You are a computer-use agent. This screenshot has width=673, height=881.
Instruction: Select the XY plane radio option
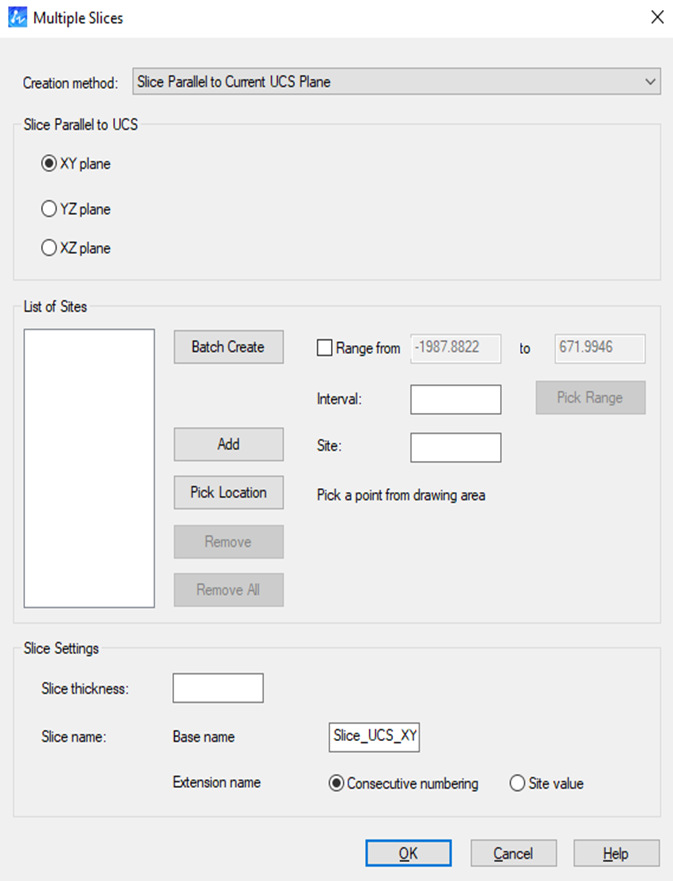coord(49,164)
